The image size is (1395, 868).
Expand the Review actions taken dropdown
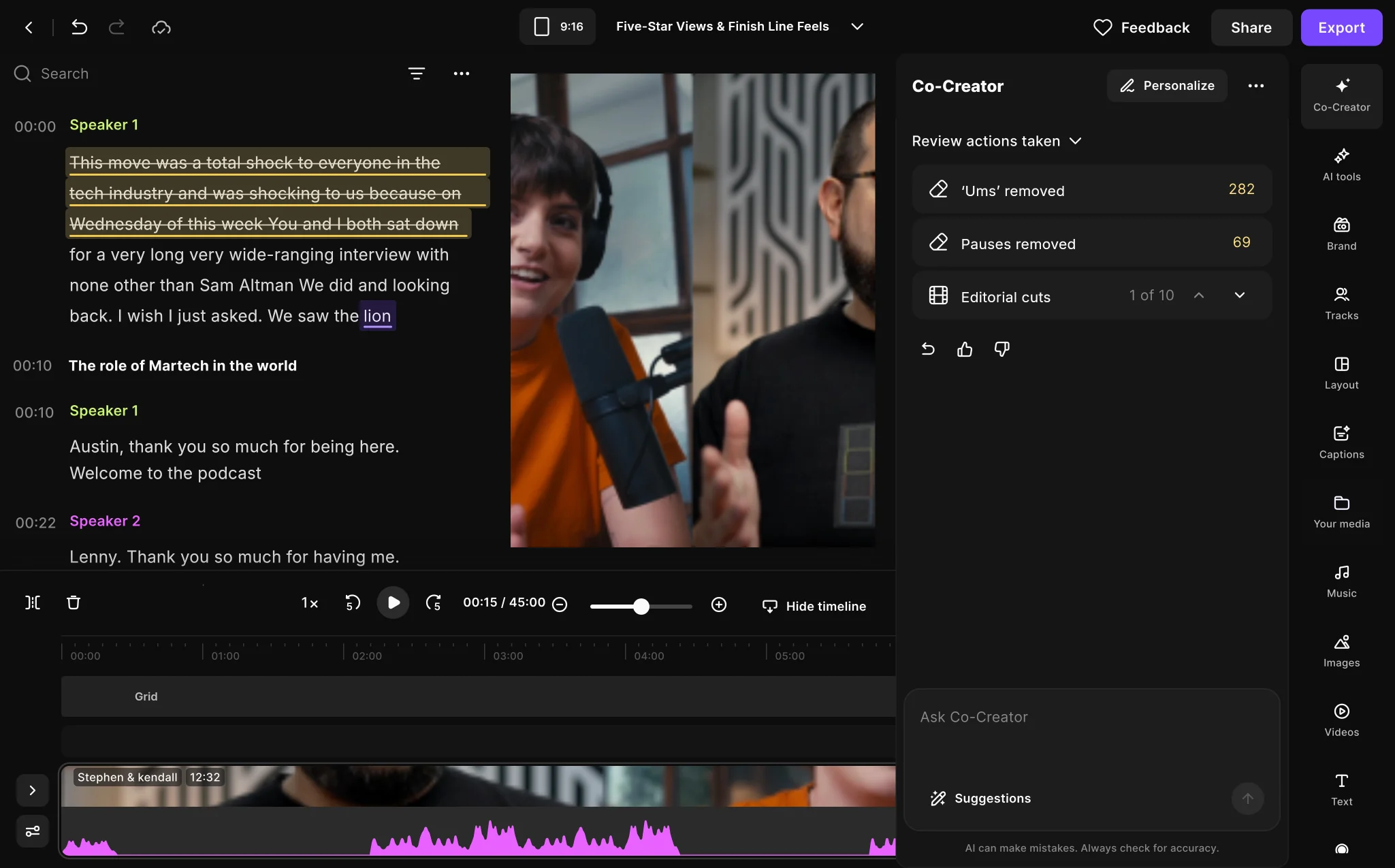pos(997,141)
